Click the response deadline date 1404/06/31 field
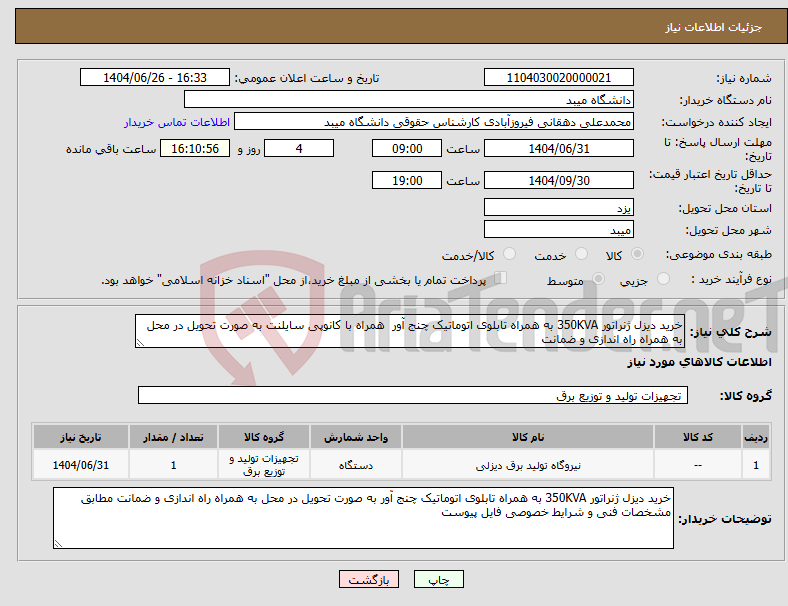The width and height of the screenshot is (788, 606). (x=558, y=148)
